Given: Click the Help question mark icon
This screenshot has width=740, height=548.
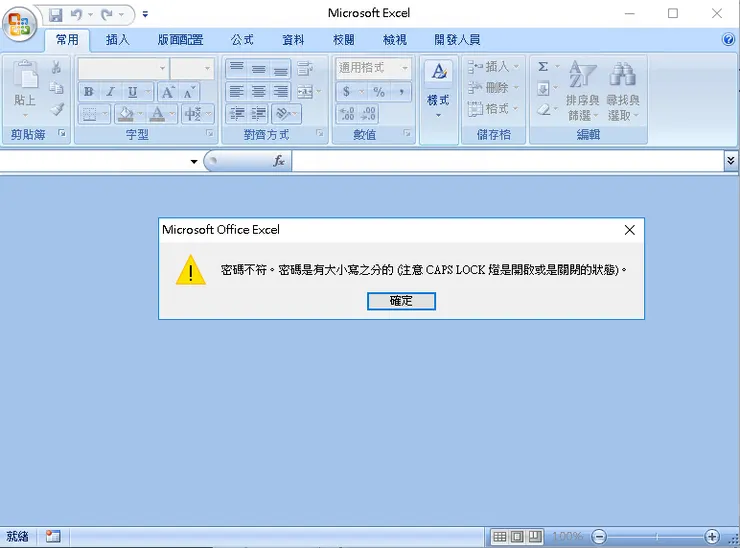Looking at the screenshot, I should 728,39.
